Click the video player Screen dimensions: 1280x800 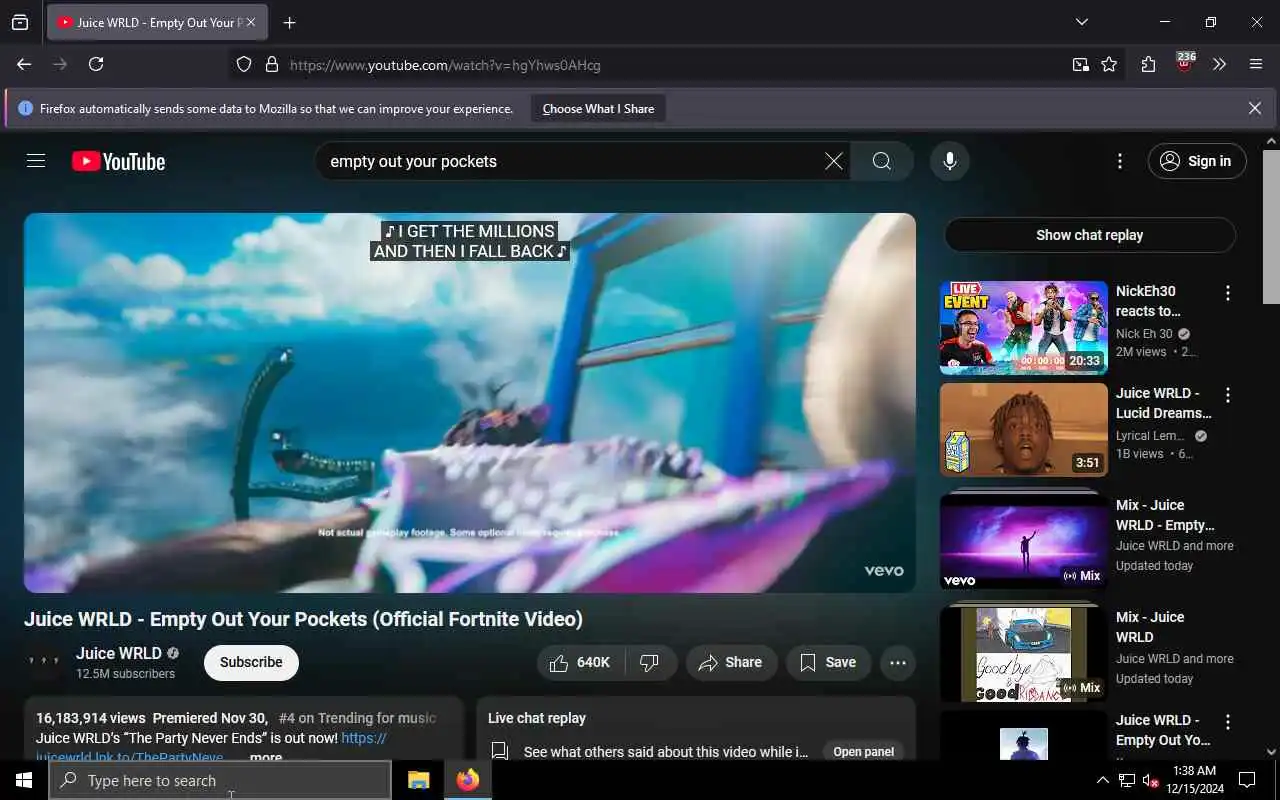[x=470, y=402]
